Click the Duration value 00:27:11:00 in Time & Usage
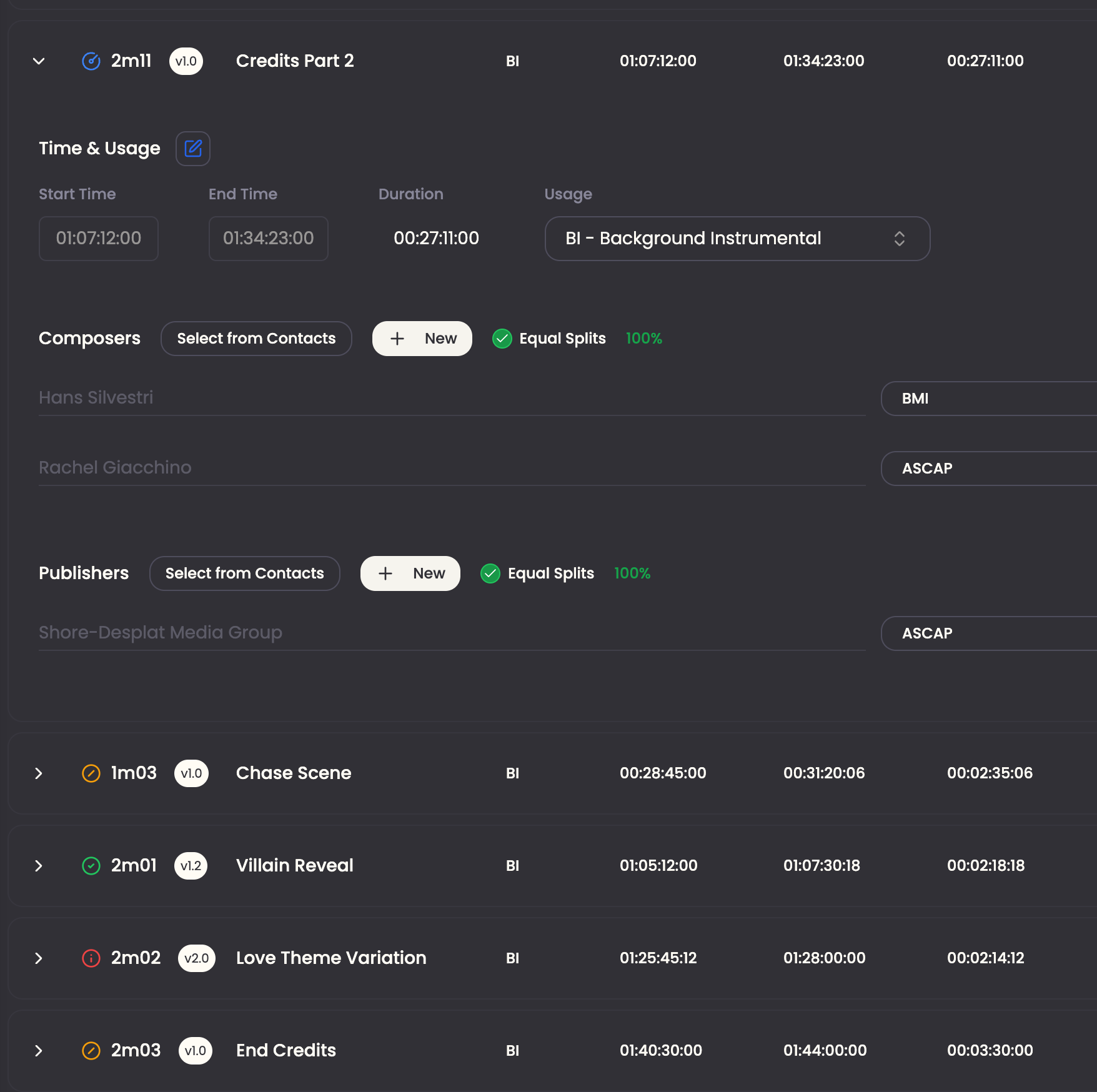Image resolution: width=1097 pixels, height=1092 pixels. (x=436, y=239)
